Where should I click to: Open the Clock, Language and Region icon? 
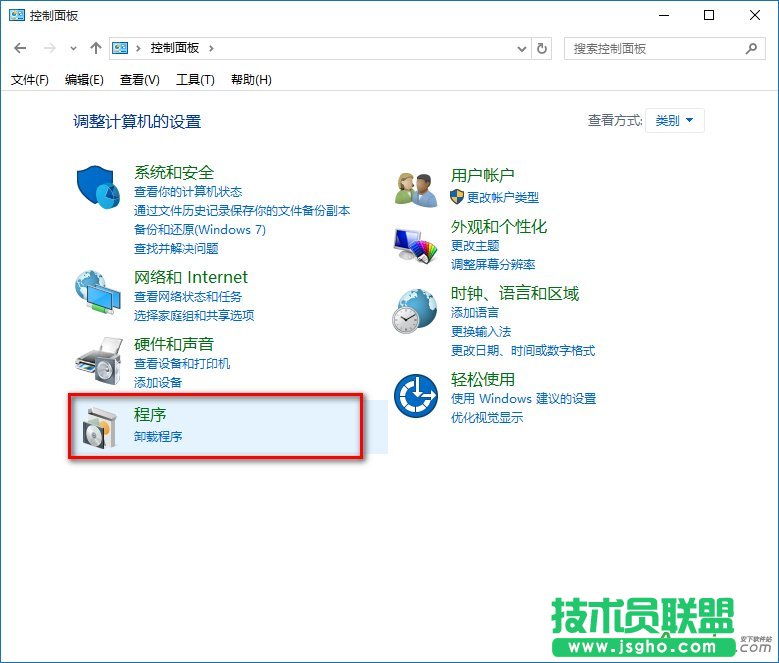(x=415, y=311)
